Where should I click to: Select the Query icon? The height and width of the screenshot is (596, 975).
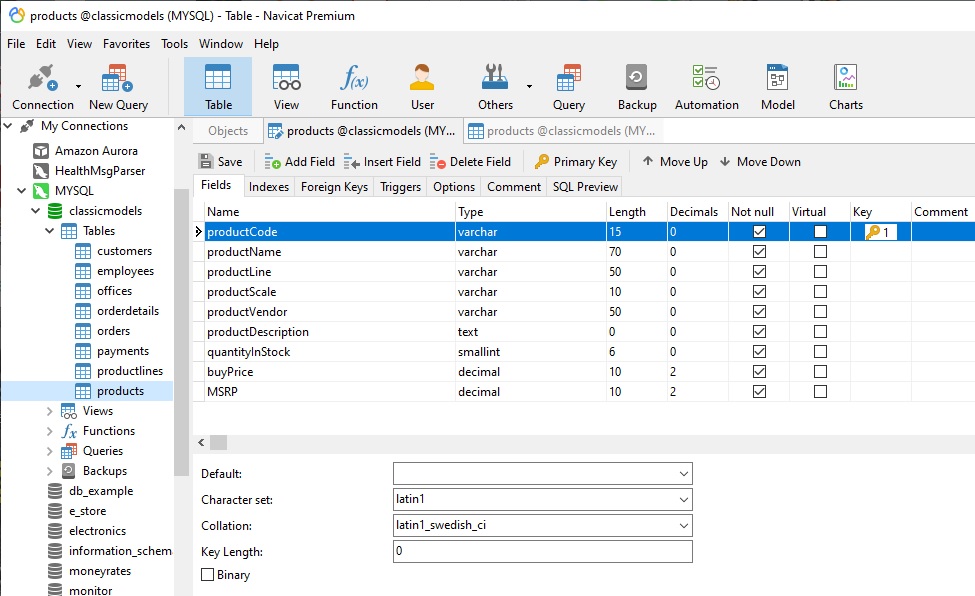point(569,85)
